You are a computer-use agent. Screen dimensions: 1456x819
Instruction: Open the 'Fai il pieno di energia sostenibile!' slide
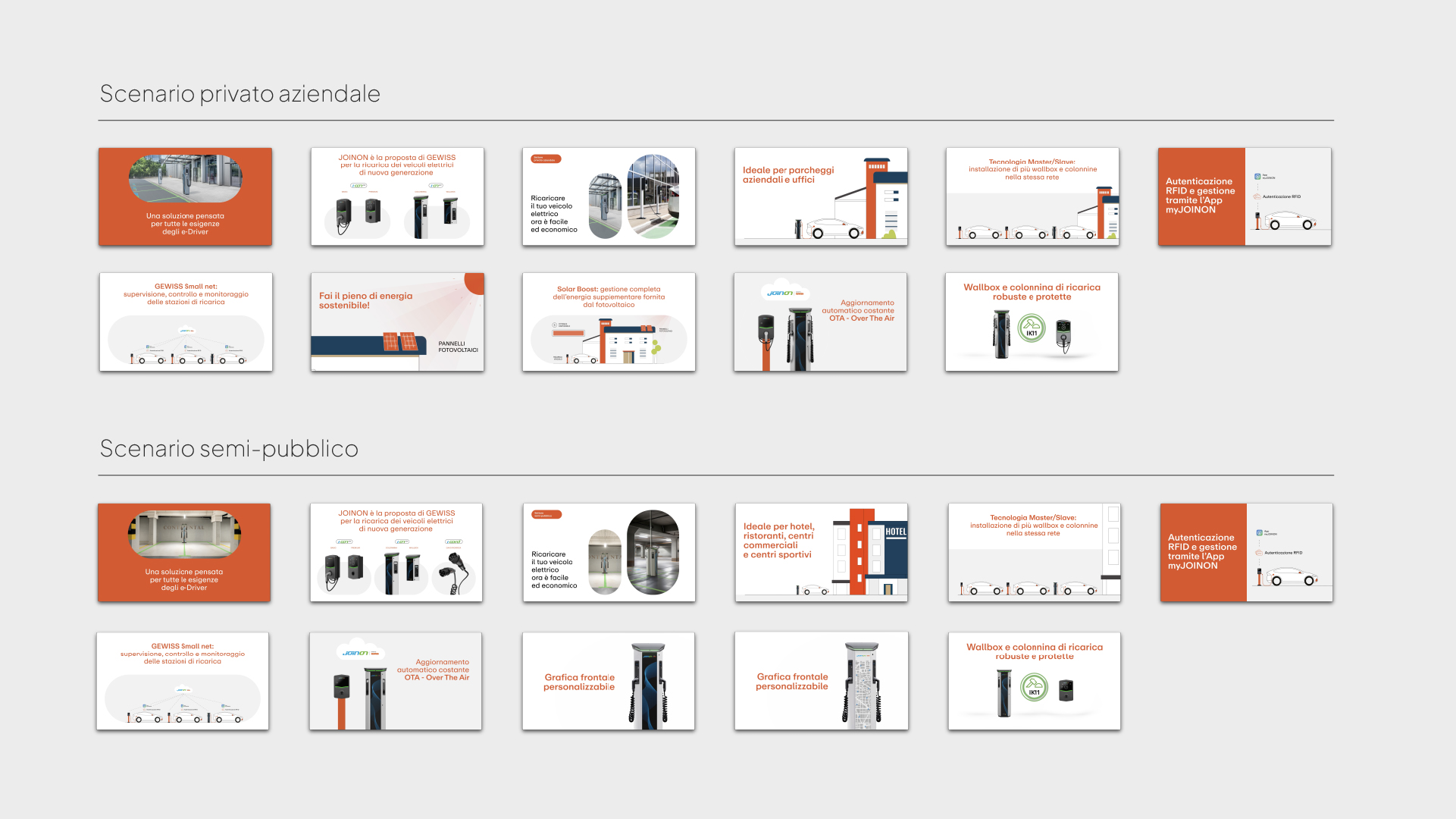pyautogui.click(x=397, y=322)
